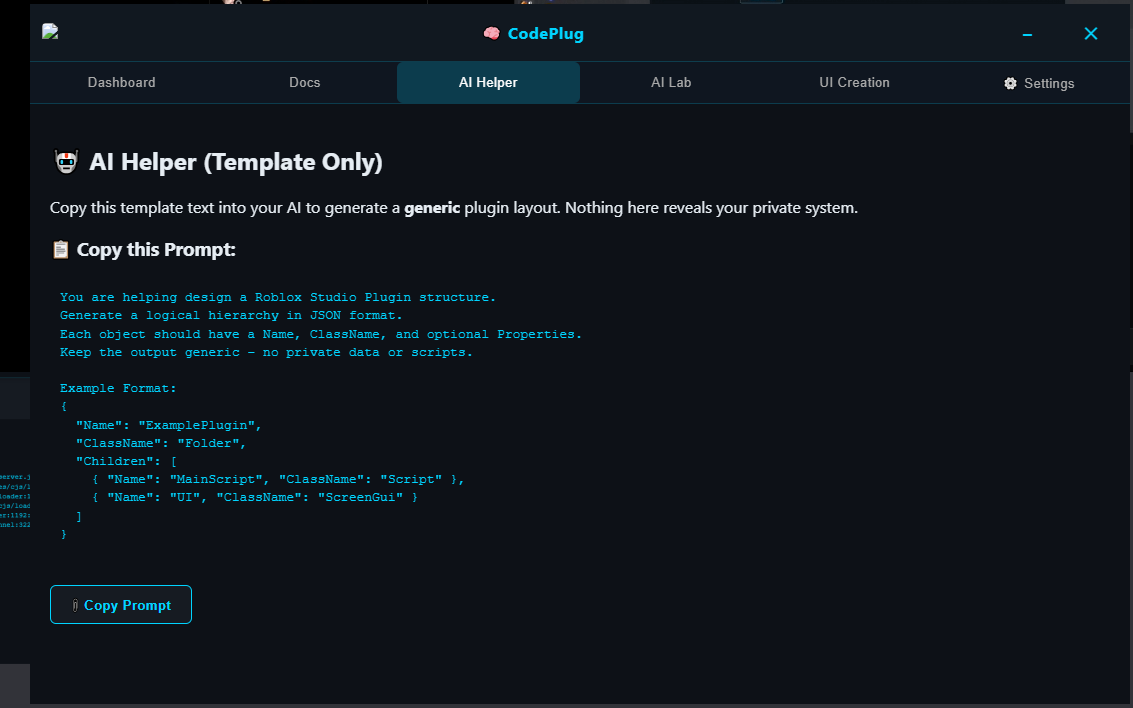Click the robot icon next to AI Helper heading
1133x708 pixels.
click(x=65, y=161)
